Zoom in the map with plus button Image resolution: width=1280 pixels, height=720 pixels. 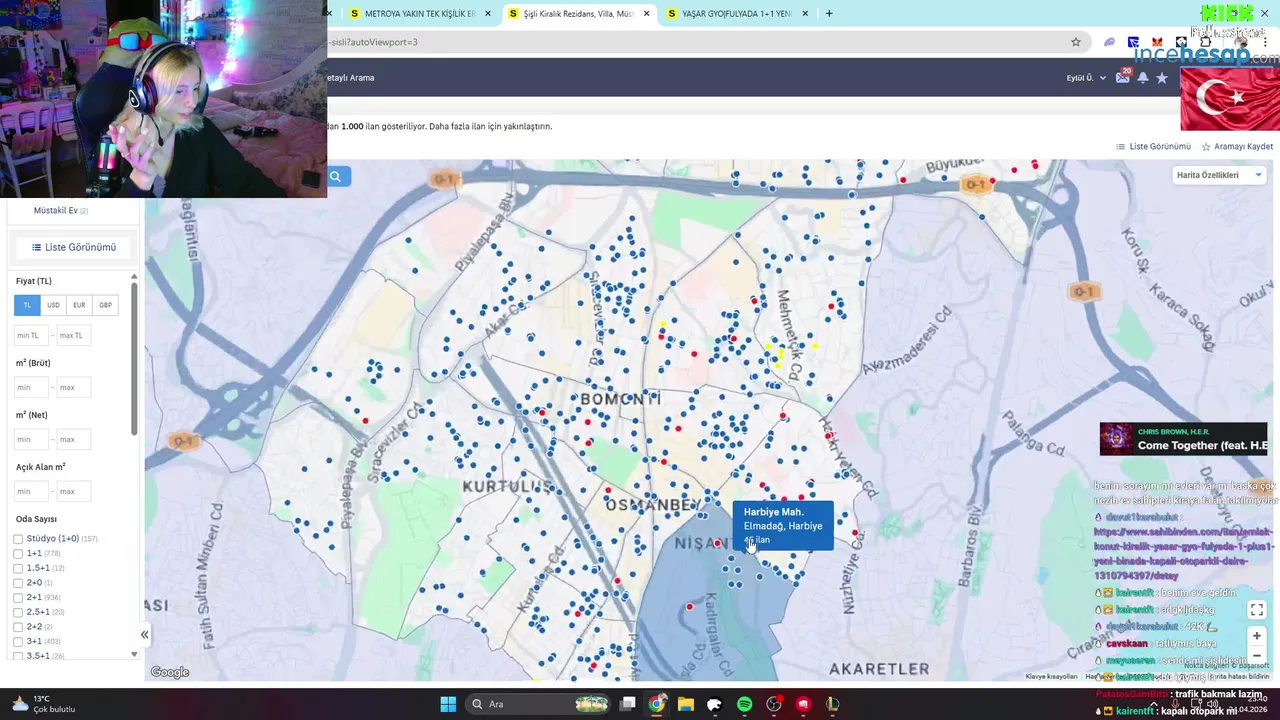(x=1257, y=636)
